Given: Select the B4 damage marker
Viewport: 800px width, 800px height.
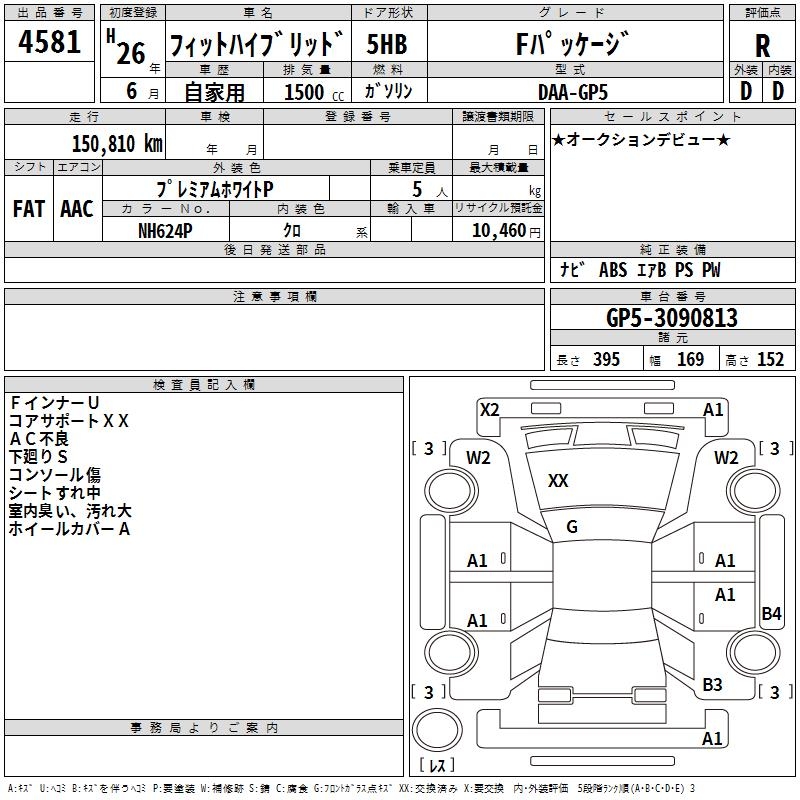Looking at the screenshot, I should pos(770,614).
